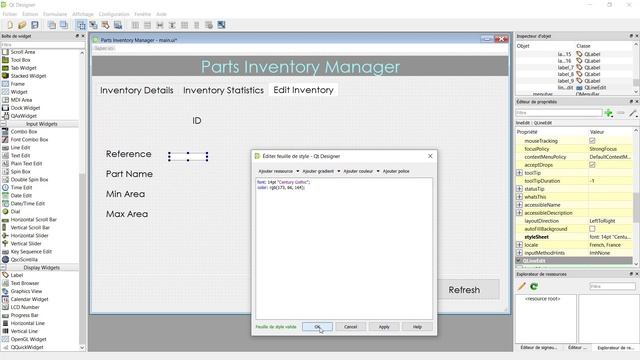This screenshot has width=640, height=360.
Task: Select the Line Edit widget in widget box
Action: (x=20, y=148)
